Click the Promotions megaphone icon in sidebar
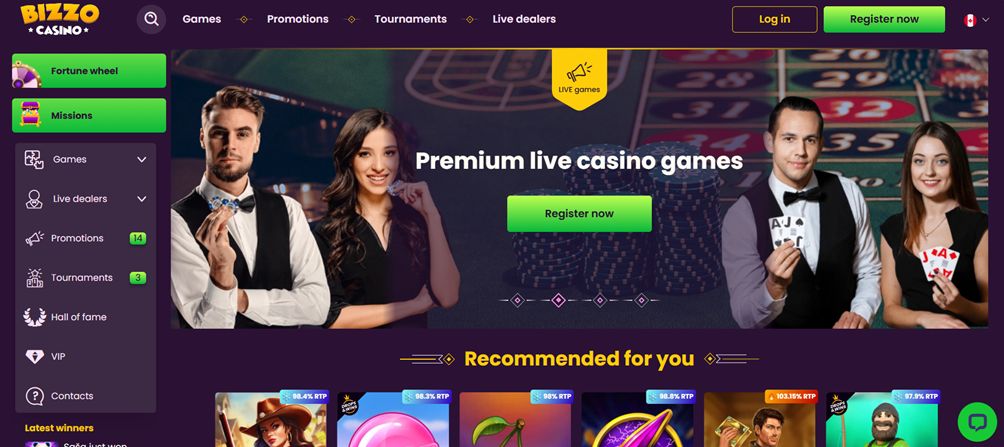This screenshot has height=447, width=1004. click(x=35, y=238)
